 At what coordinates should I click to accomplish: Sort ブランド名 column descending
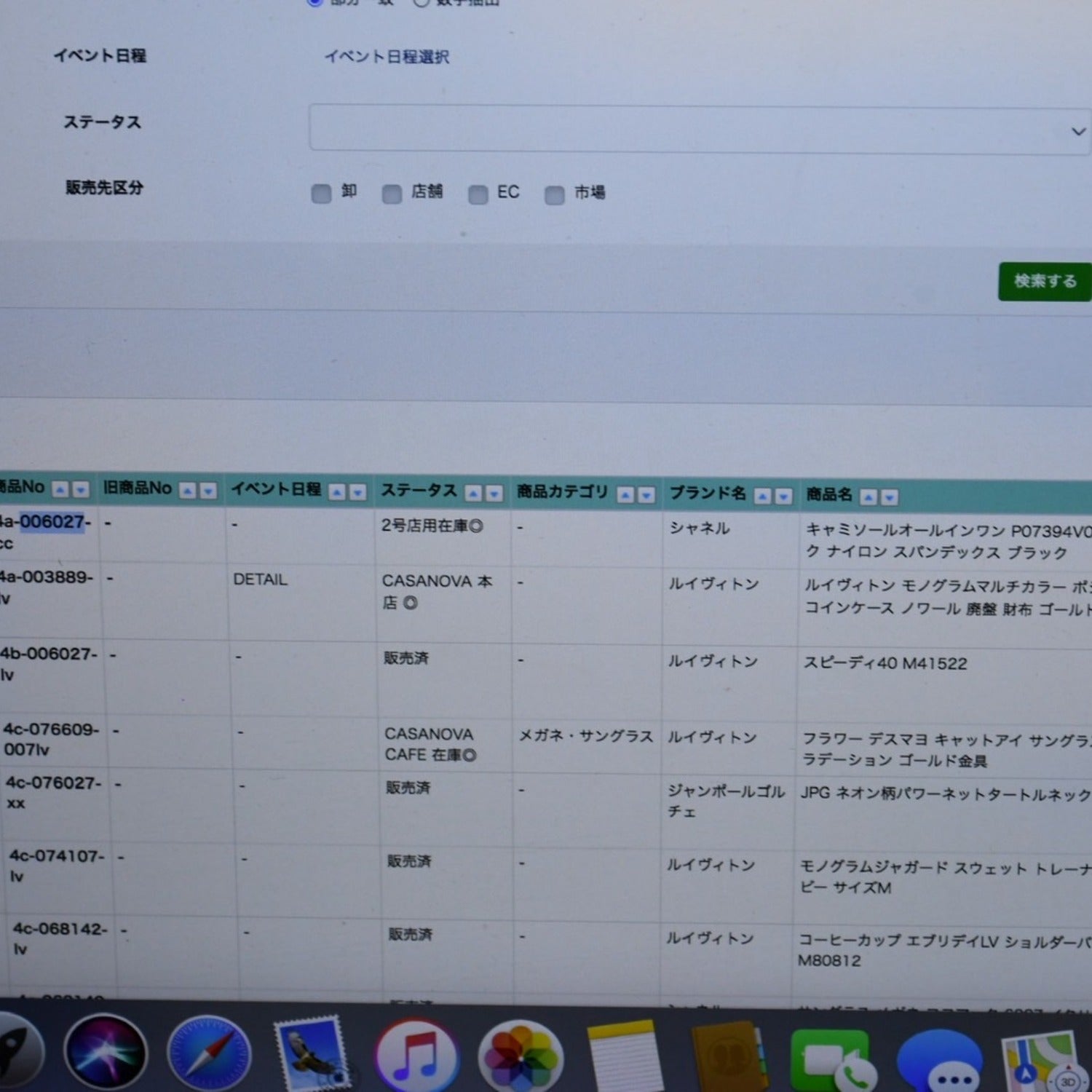(x=783, y=496)
